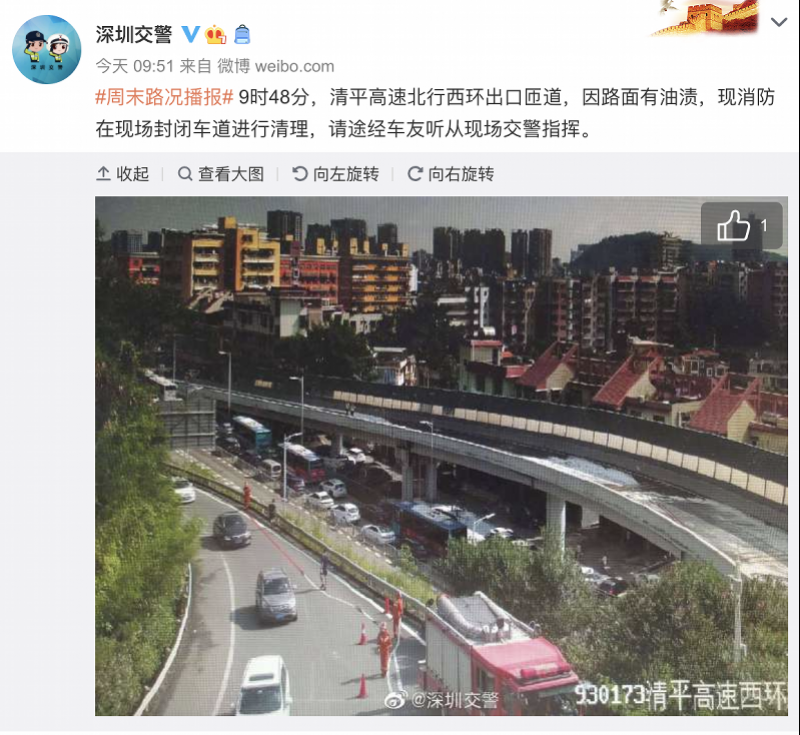The height and width of the screenshot is (735, 800).
Task: Click the crown membership badge icon
Action: click(x=215, y=34)
